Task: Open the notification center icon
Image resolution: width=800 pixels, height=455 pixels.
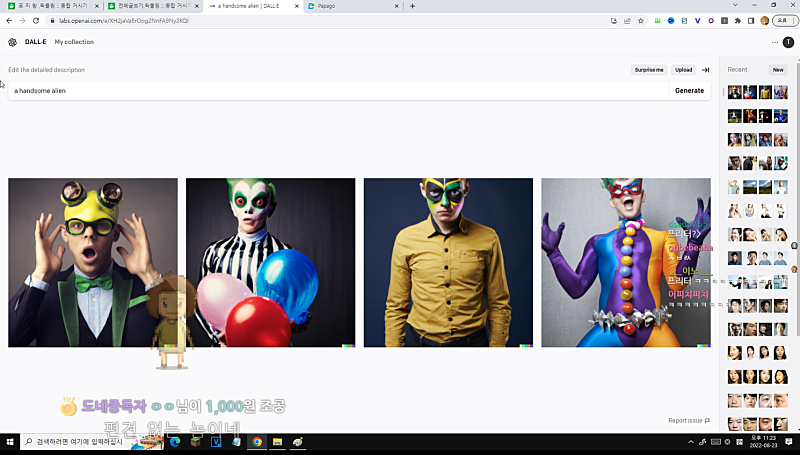Action: pyautogui.click(x=789, y=442)
